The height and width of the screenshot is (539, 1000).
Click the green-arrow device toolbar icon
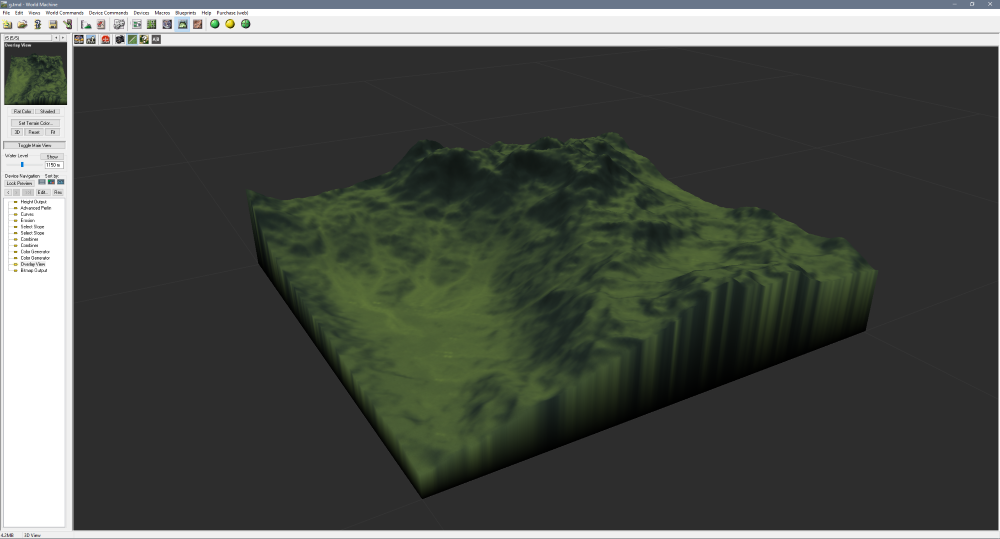pos(68,24)
